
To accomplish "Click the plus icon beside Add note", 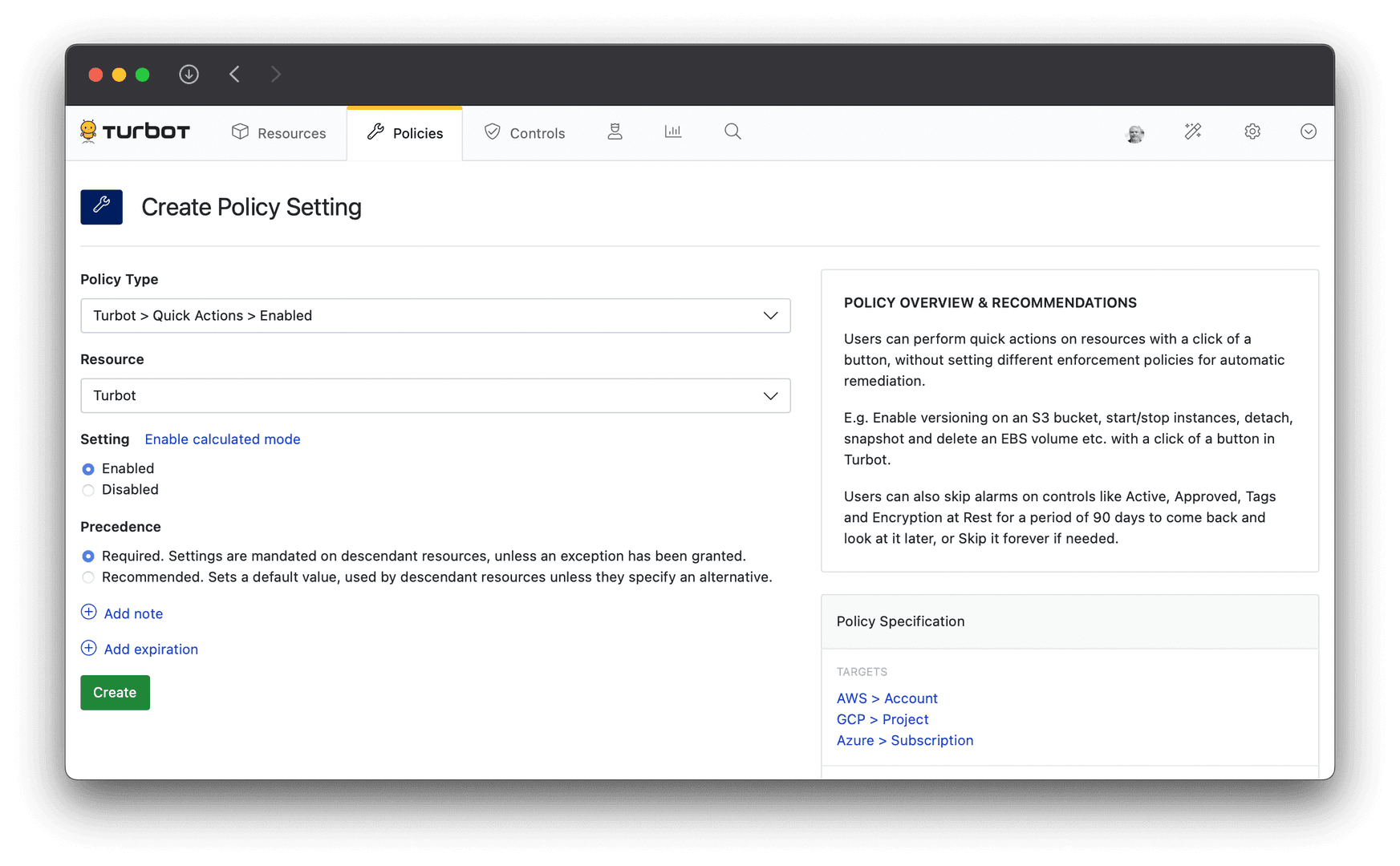I will (89, 613).
